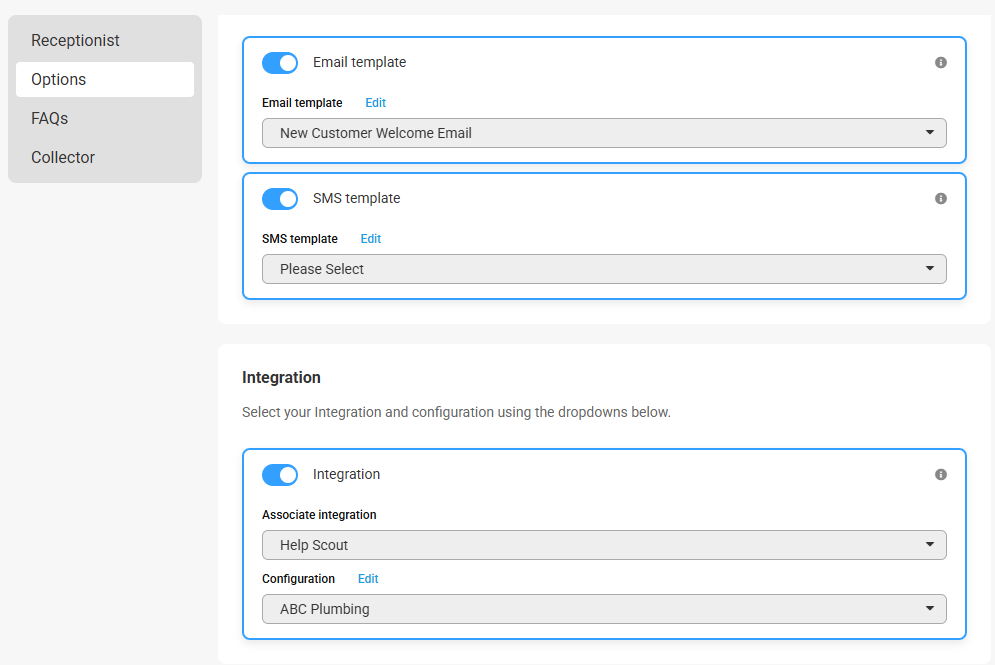
Task: Click Edit next to SMS template
Action: [x=371, y=239]
